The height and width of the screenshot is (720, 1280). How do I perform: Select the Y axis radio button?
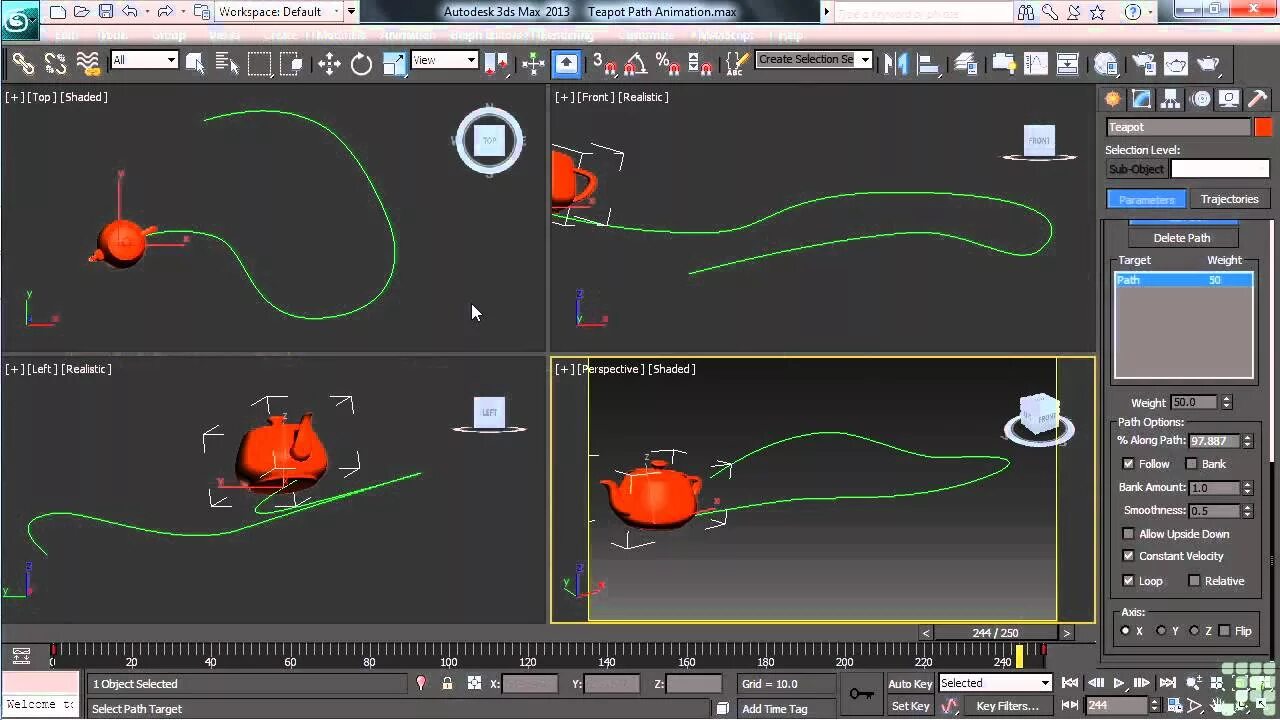coord(1161,631)
